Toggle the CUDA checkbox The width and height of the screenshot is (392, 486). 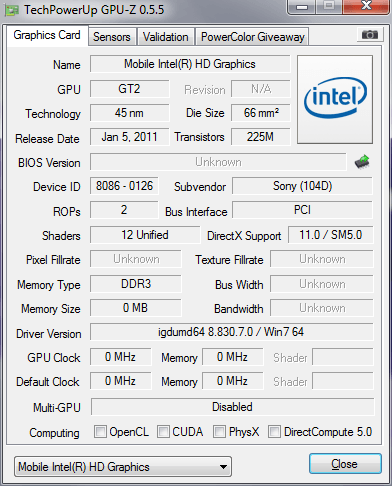pyautogui.click(x=163, y=431)
